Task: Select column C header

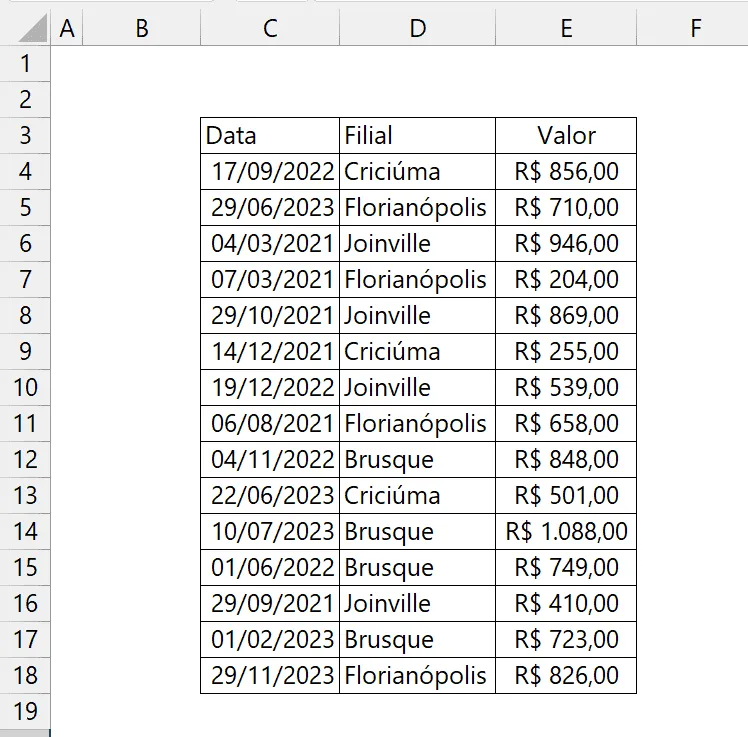Action: tap(270, 28)
